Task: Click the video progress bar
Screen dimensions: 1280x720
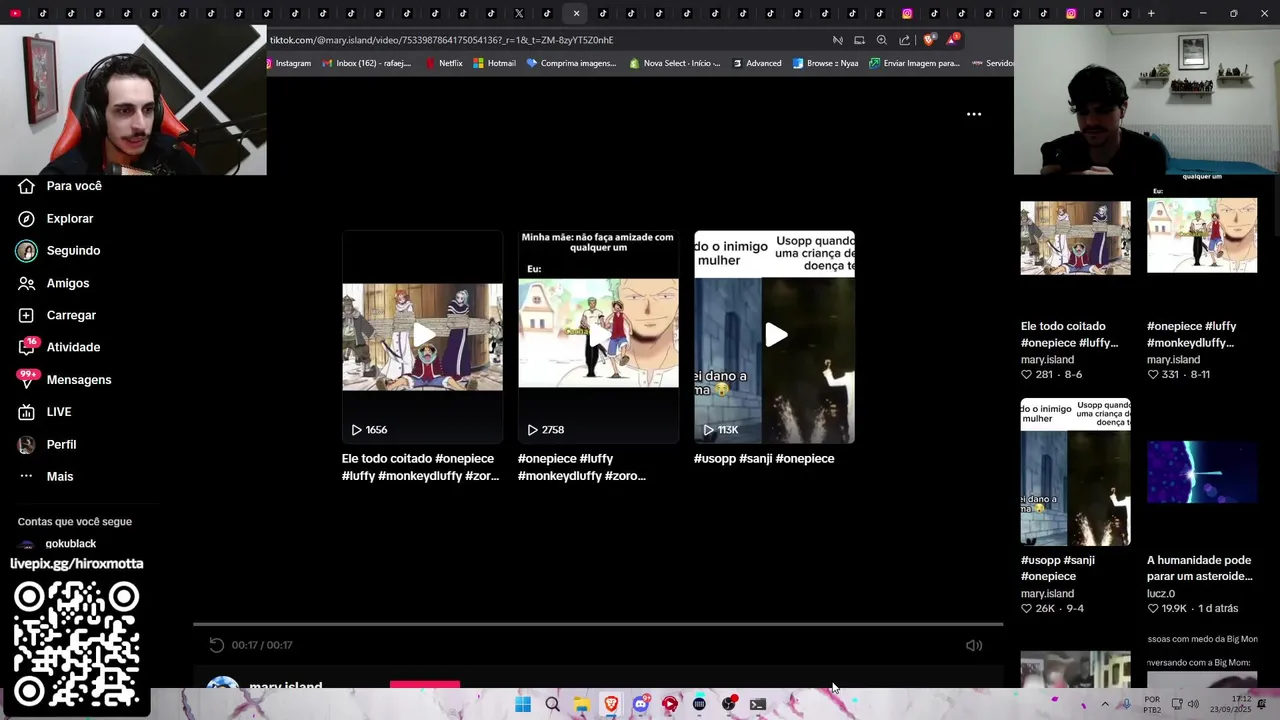Action: pyautogui.click(x=598, y=624)
